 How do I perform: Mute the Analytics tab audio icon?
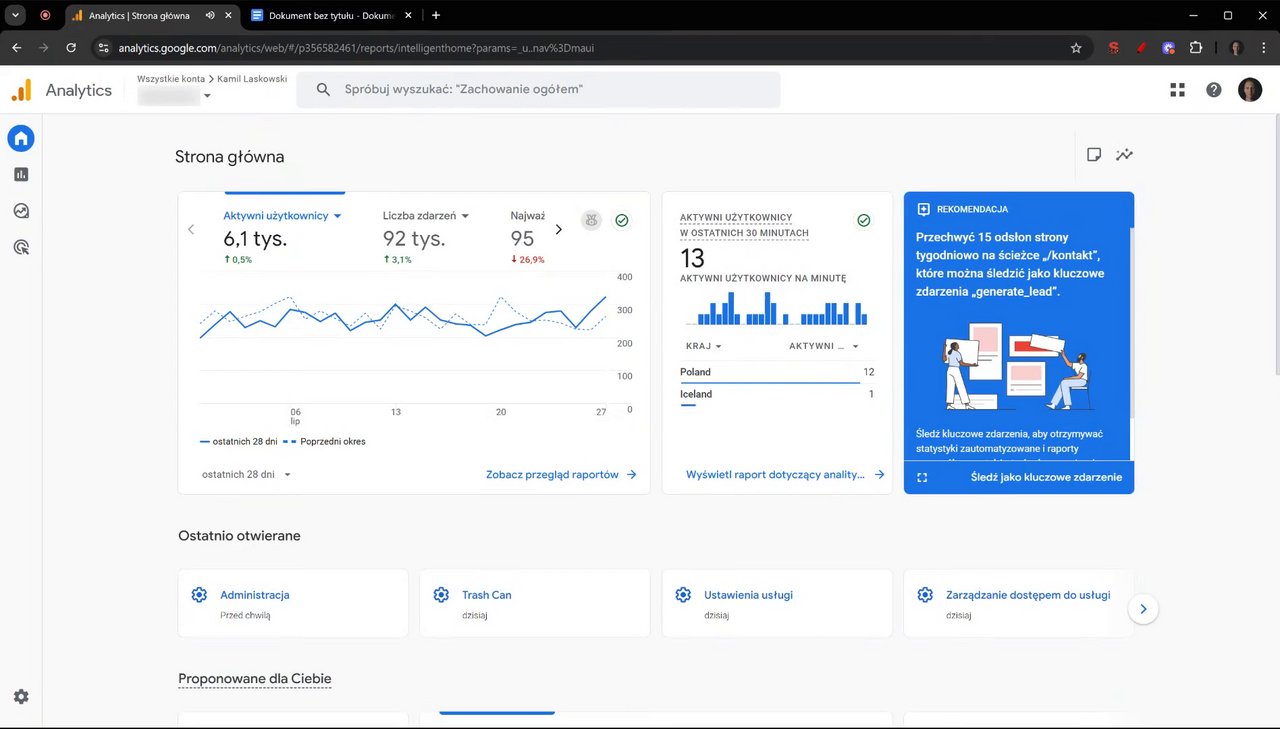(x=210, y=16)
